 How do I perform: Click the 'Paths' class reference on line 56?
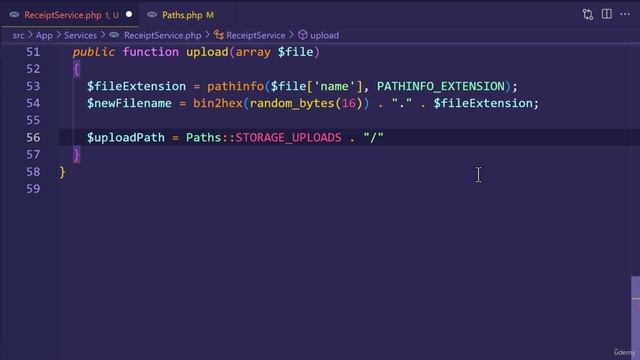(204, 138)
